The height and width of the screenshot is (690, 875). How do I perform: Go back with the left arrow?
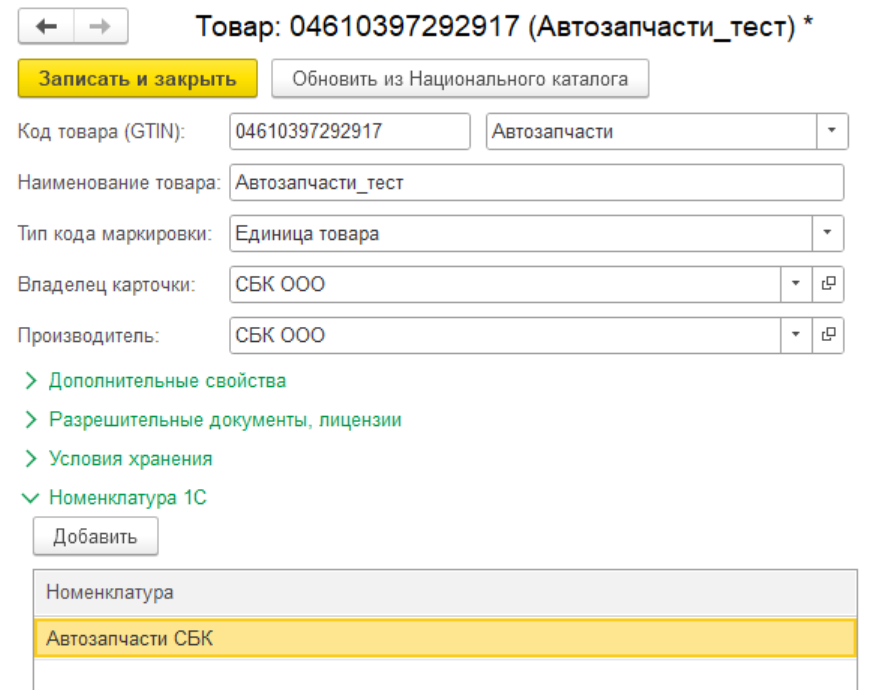coord(46,28)
